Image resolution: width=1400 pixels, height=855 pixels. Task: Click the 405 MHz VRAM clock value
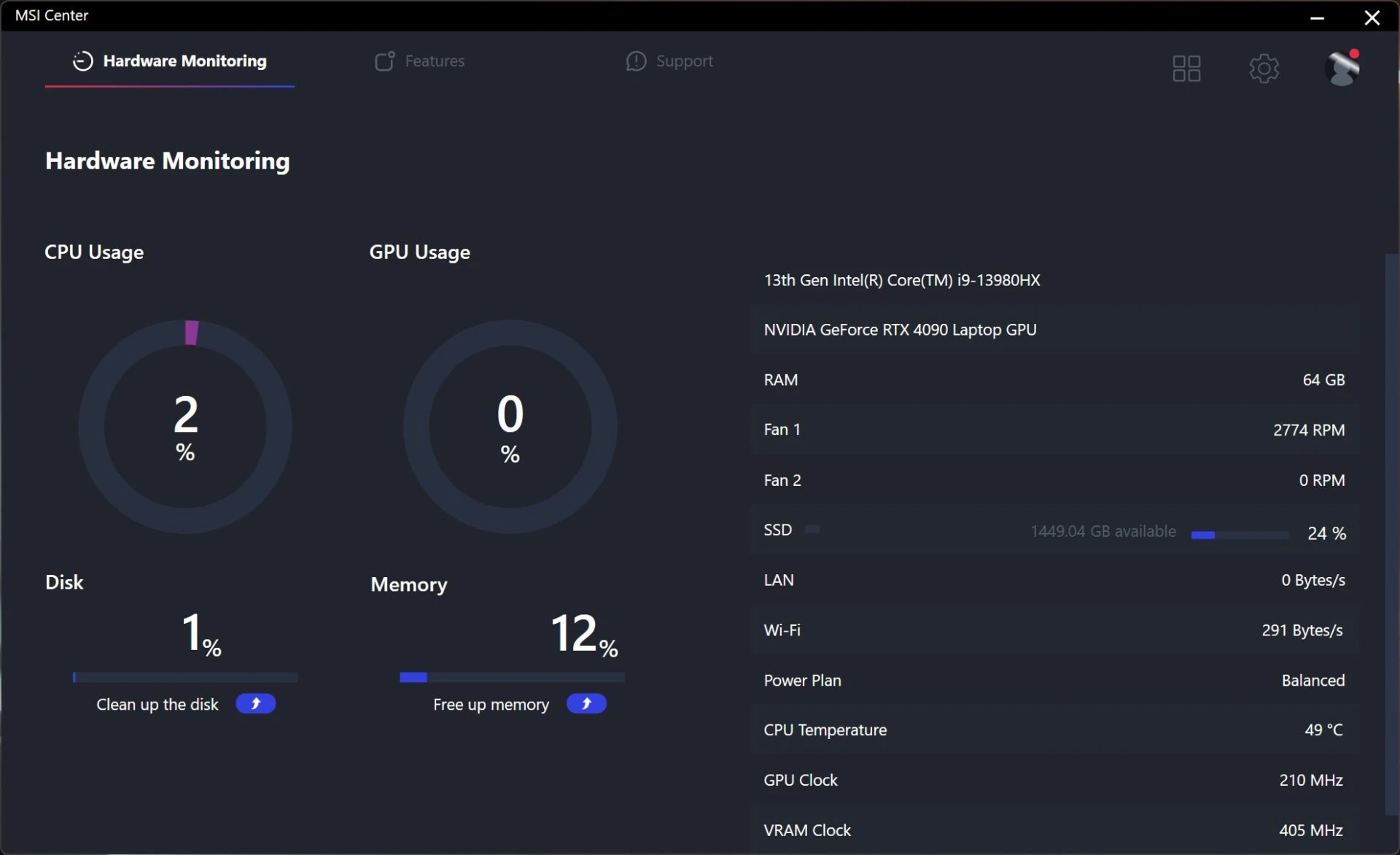(x=1311, y=830)
